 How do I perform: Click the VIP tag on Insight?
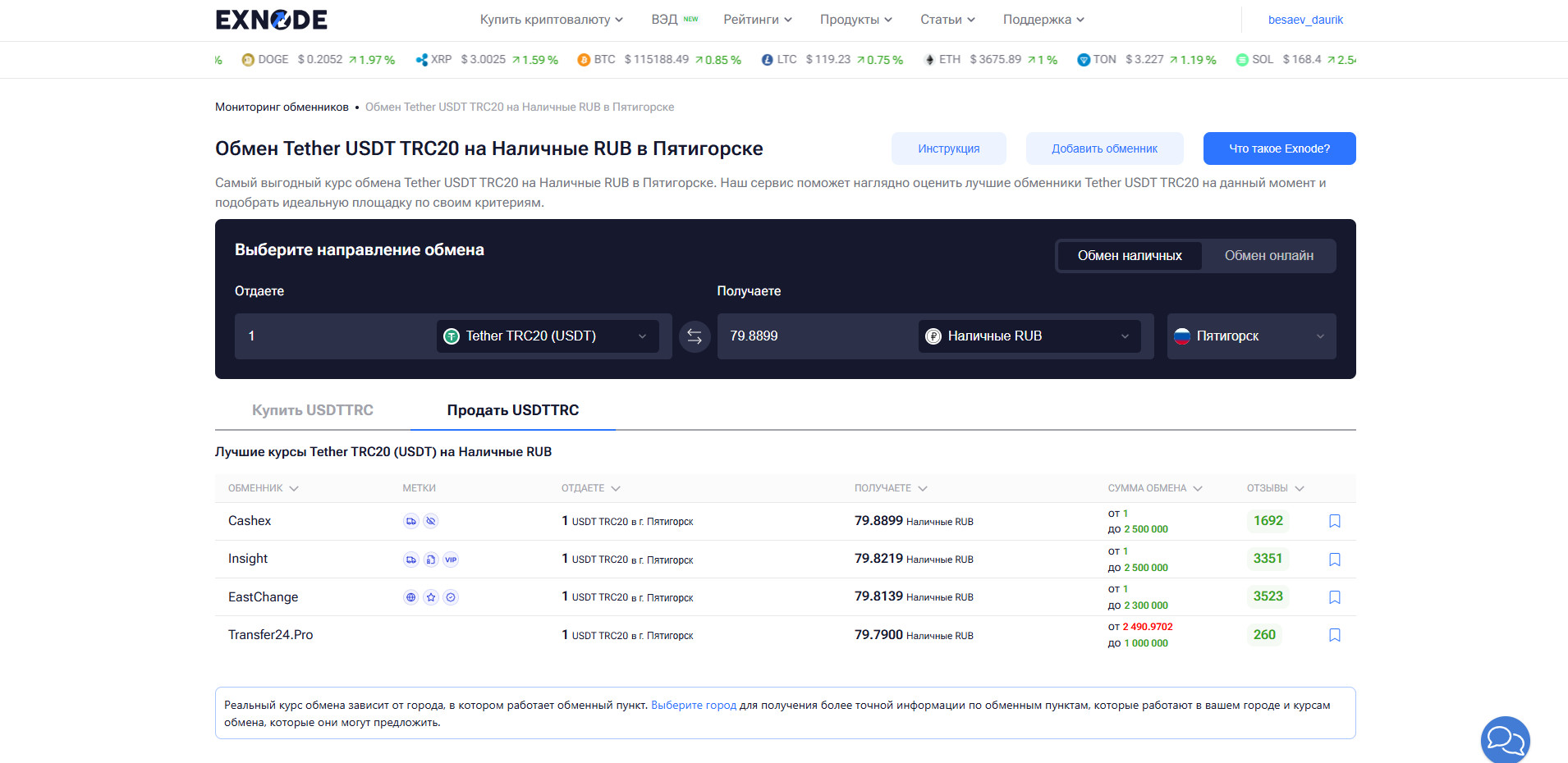click(x=451, y=560)
